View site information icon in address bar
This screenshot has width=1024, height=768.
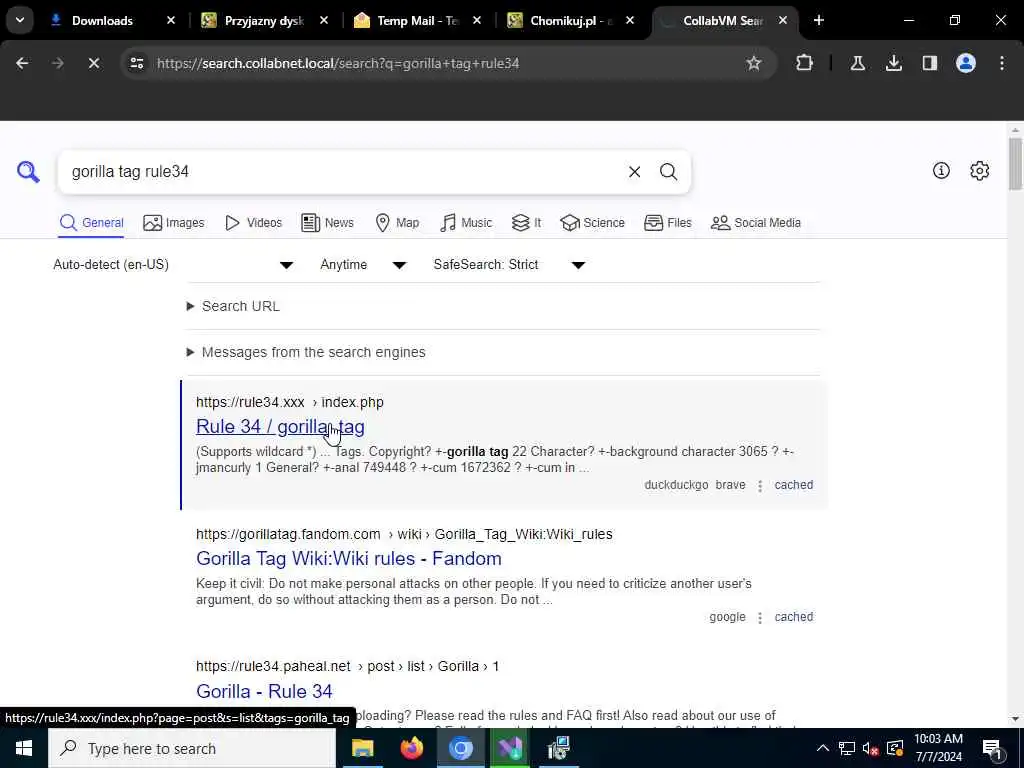(x=137, y=63)
